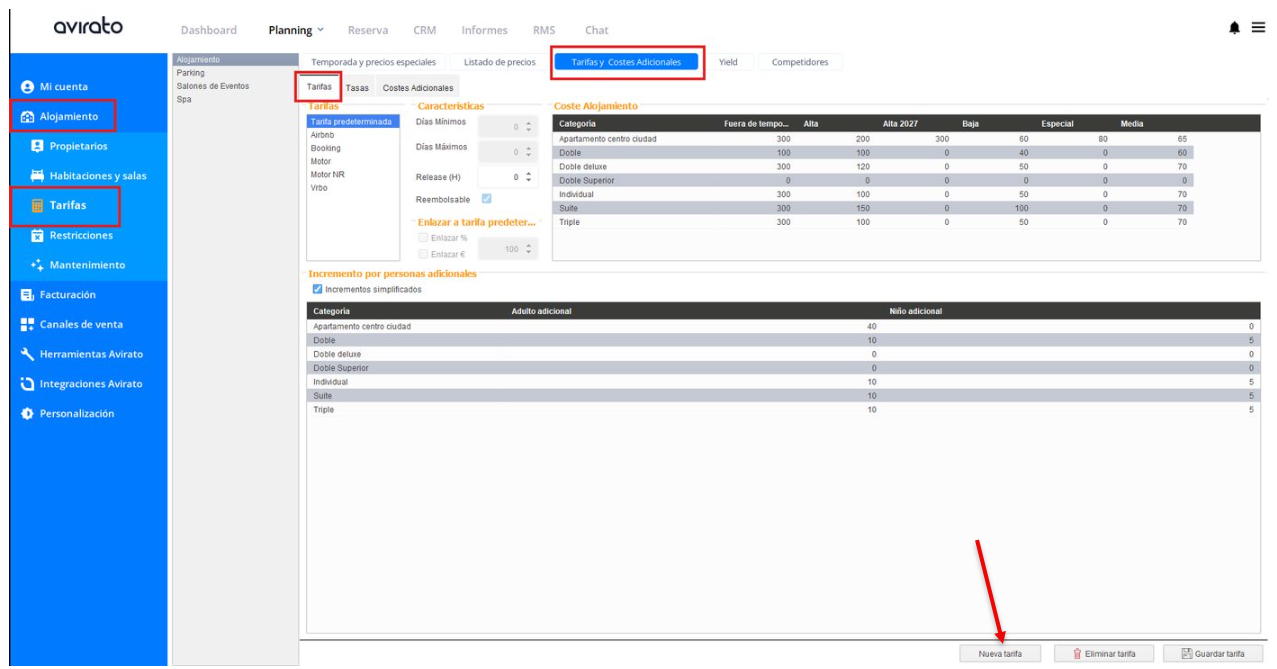Click the Nueva tarifa button

click(1000, 653)
